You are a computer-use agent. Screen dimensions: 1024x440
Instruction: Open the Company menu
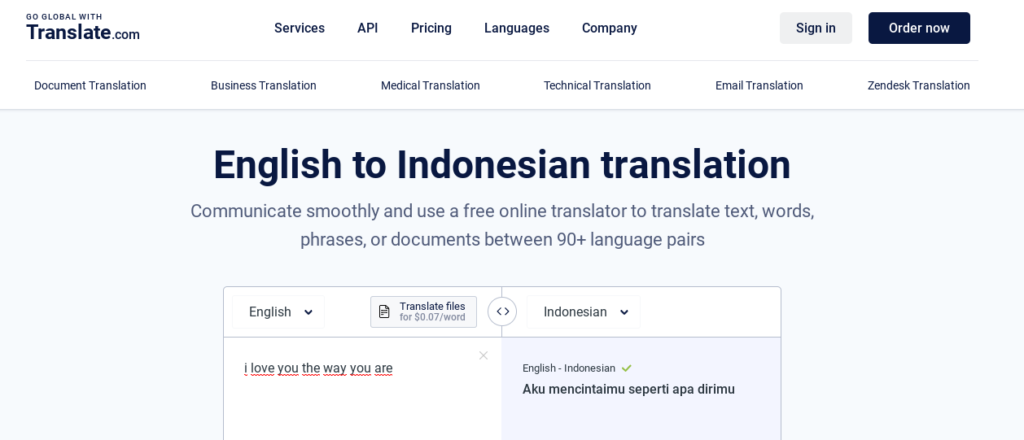pyautogui.click(x=609, y=28)
